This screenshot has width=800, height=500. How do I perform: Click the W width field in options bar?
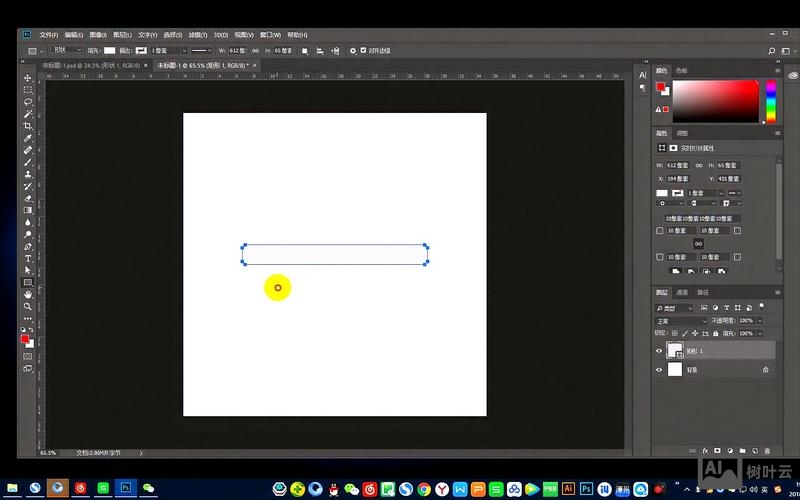(237, 50)
